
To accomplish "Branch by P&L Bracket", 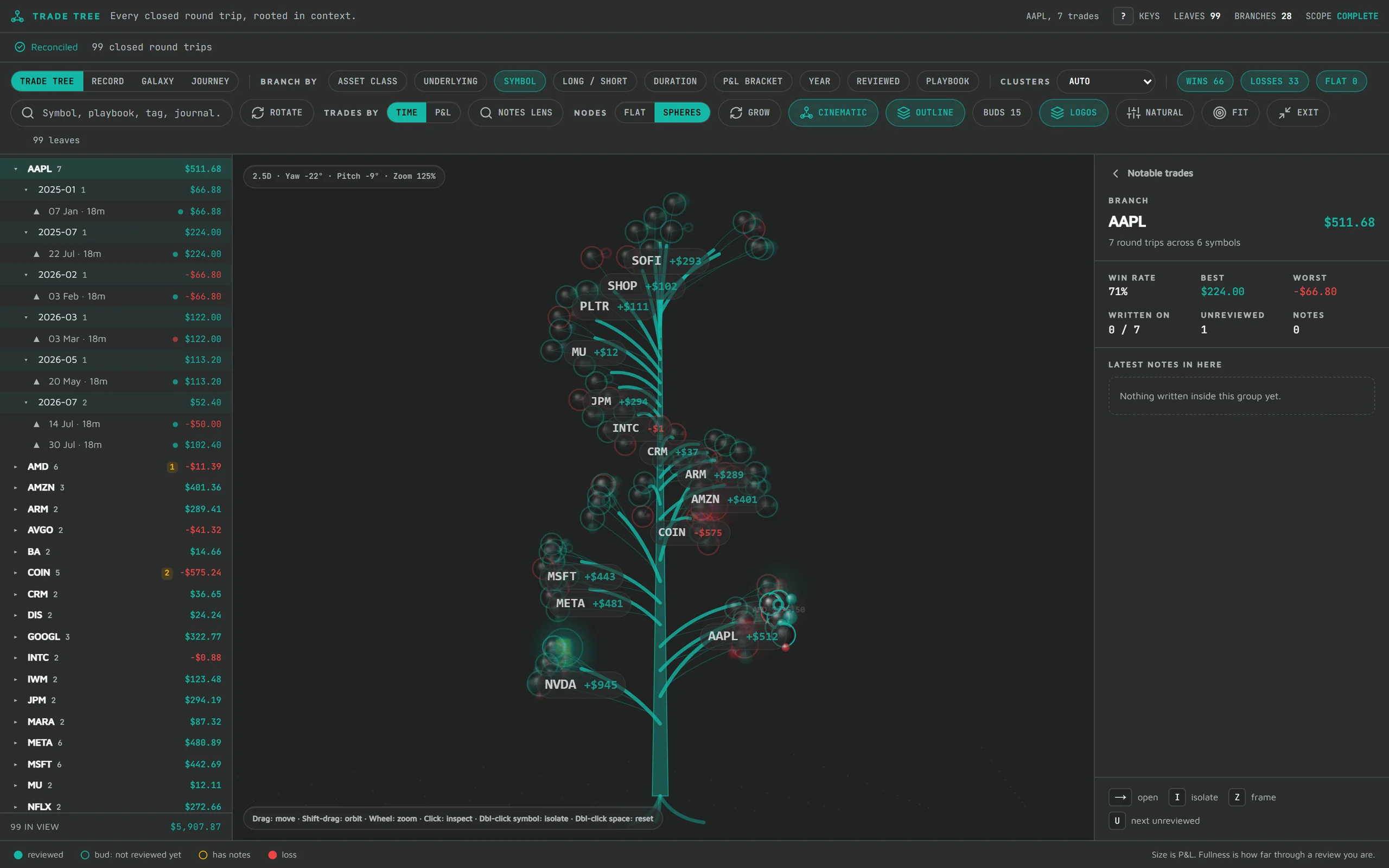I will tap(753, 81).
